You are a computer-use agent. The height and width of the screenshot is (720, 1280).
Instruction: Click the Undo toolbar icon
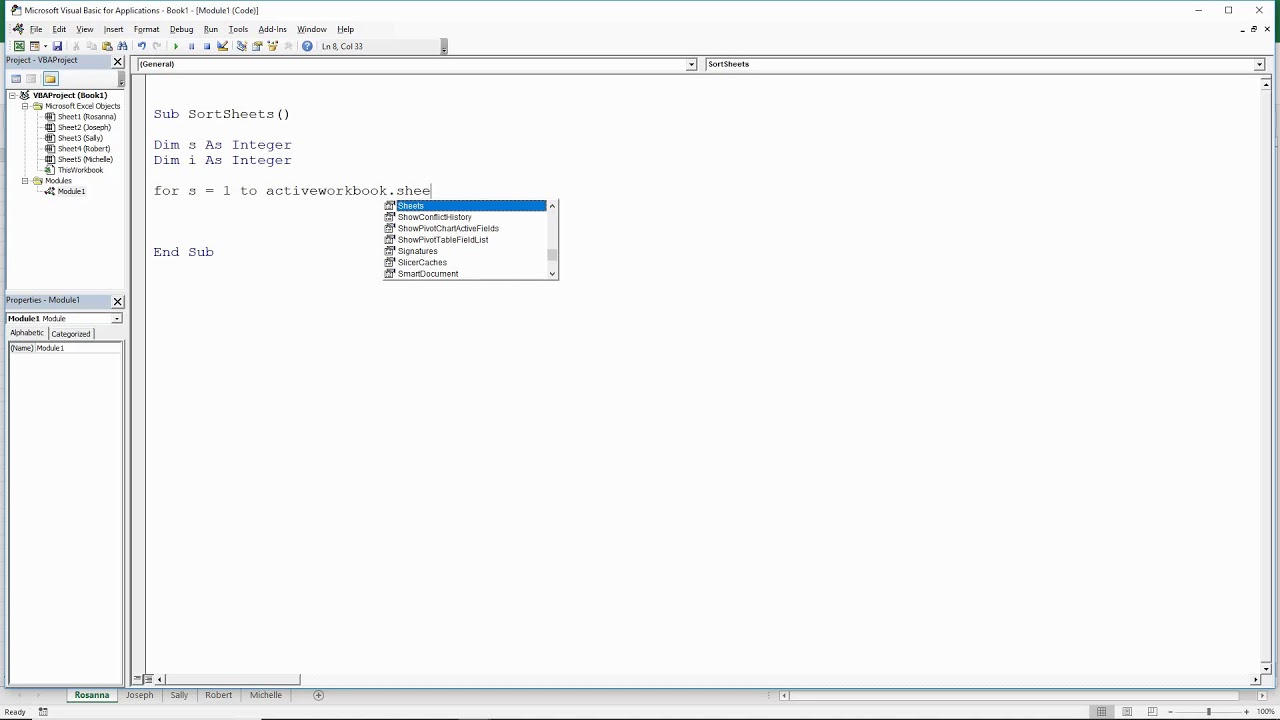click(142, 46)
